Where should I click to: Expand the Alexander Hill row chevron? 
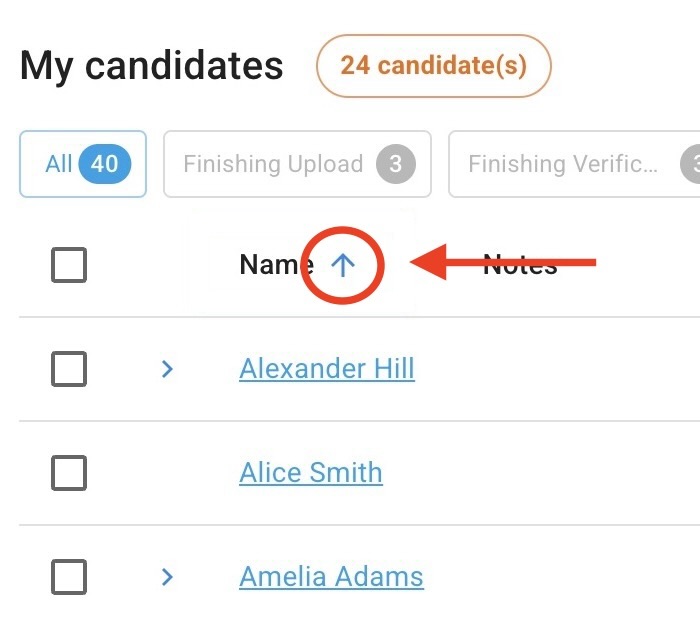[x=167, y=369]
